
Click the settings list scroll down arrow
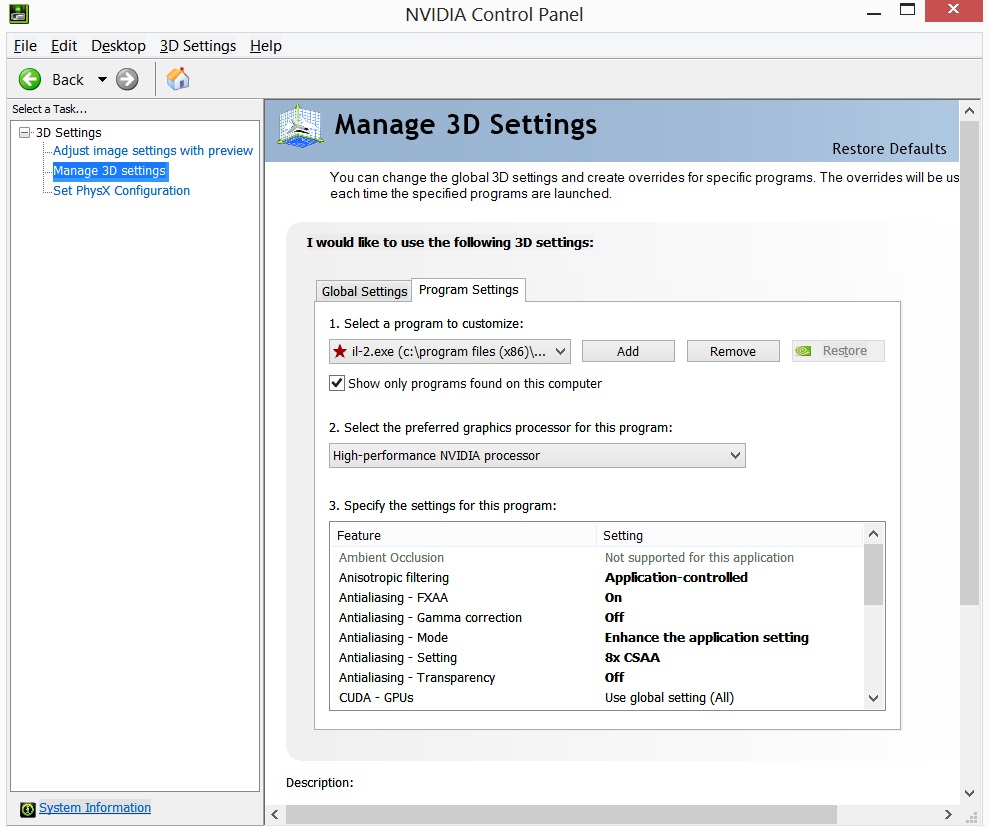(874, 698)
